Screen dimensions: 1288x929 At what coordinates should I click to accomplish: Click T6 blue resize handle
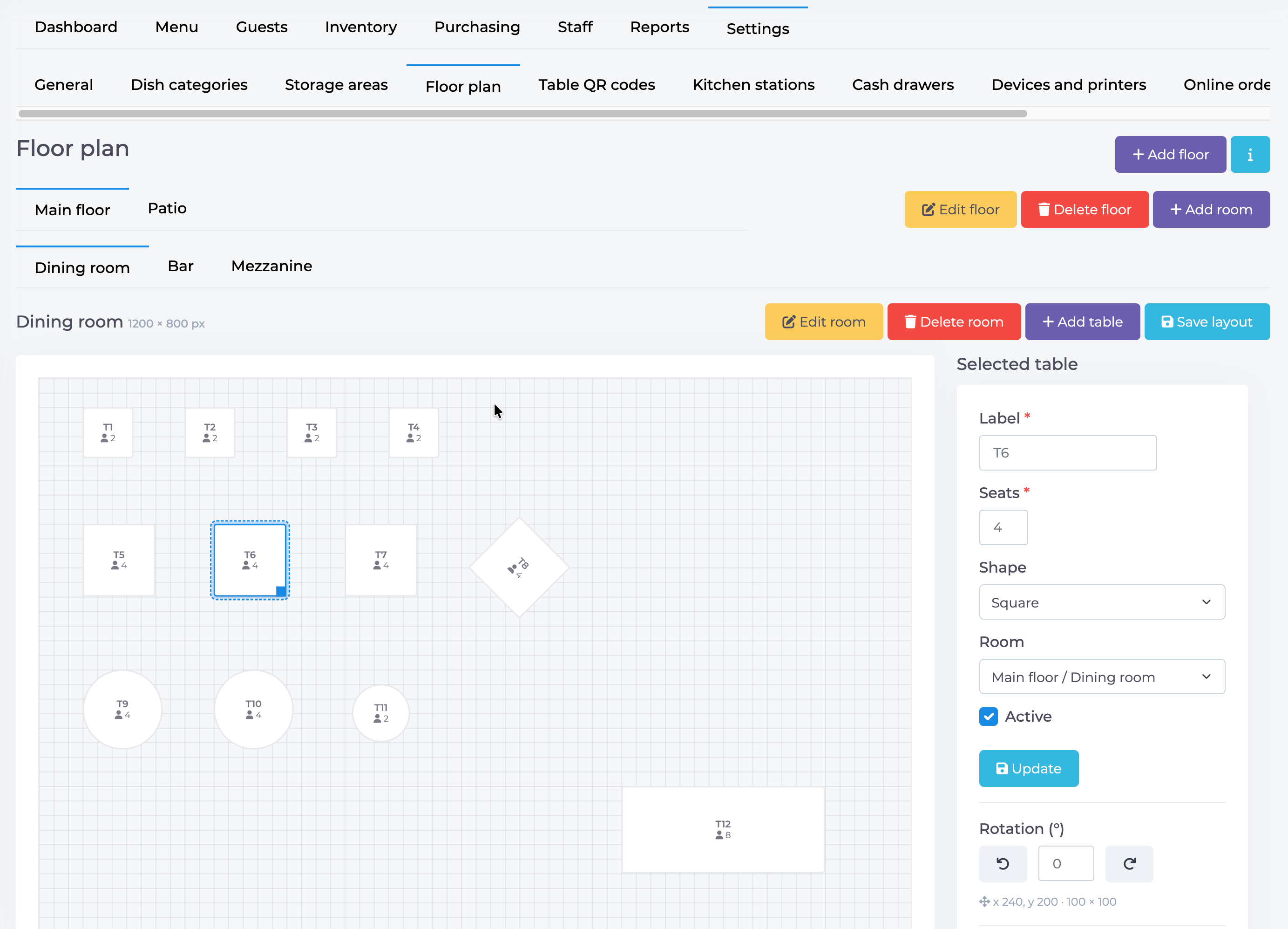pos(280,591)
